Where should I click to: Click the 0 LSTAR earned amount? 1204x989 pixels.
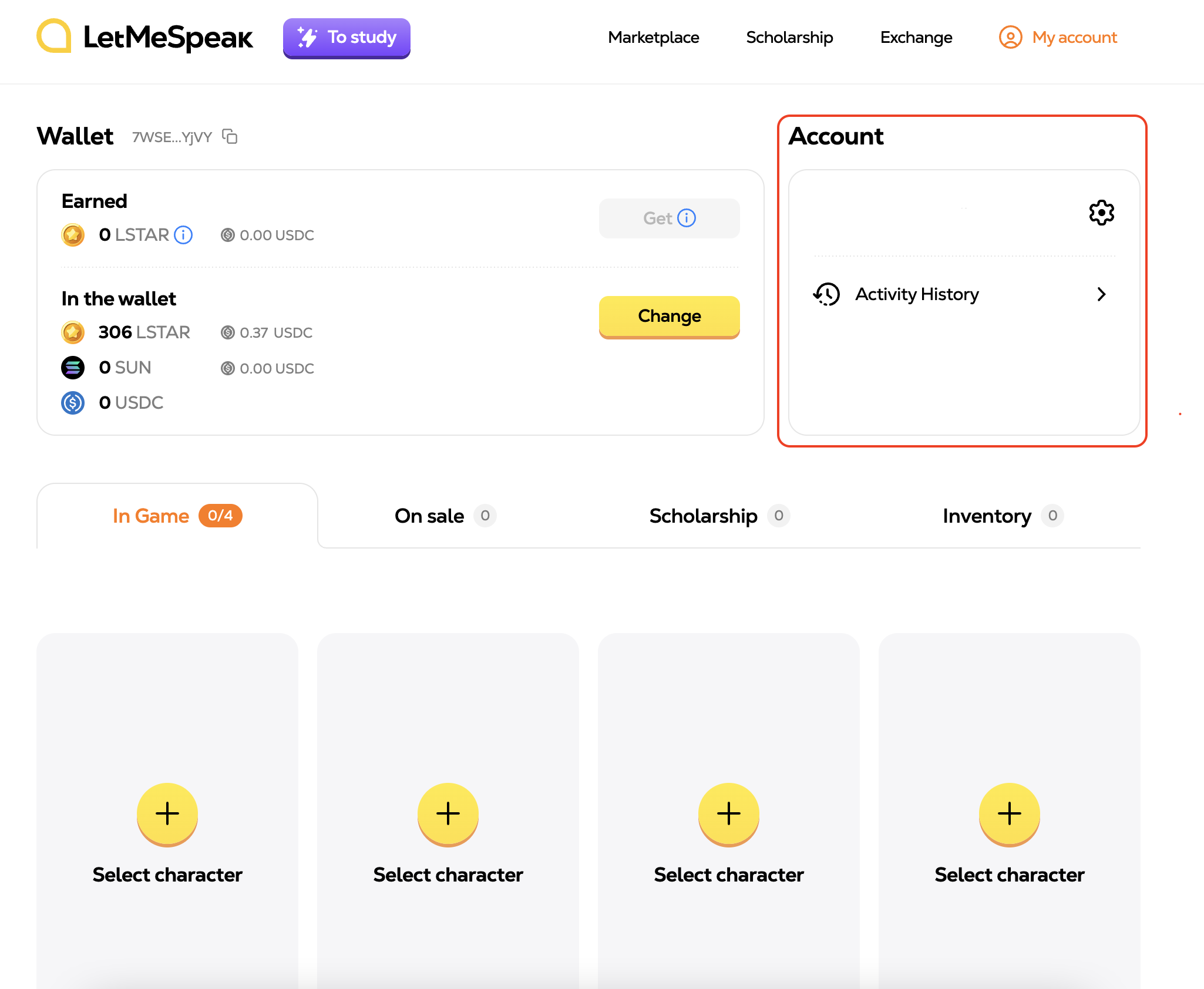[x=134, y=235]
